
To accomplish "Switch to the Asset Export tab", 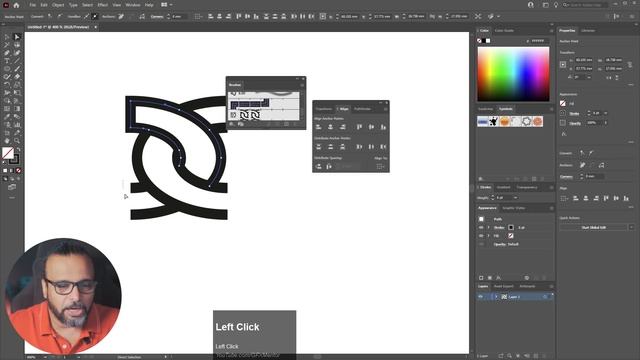I will click(x=504, y=286).
